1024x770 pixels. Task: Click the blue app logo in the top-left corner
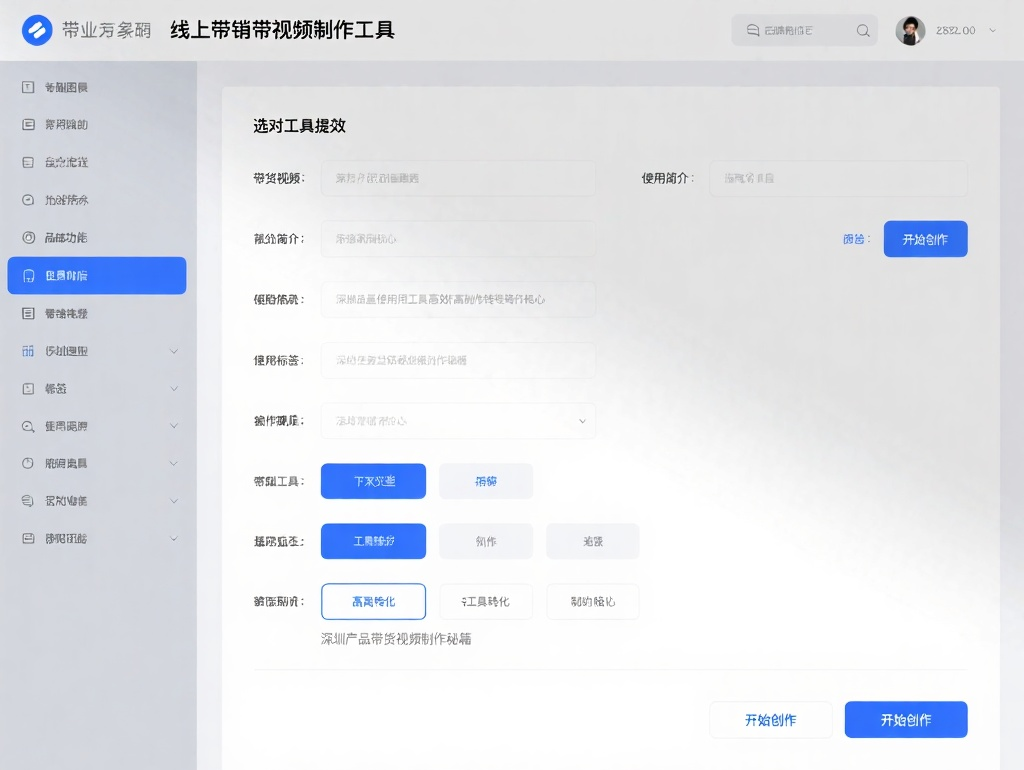(x=37, y=30)
